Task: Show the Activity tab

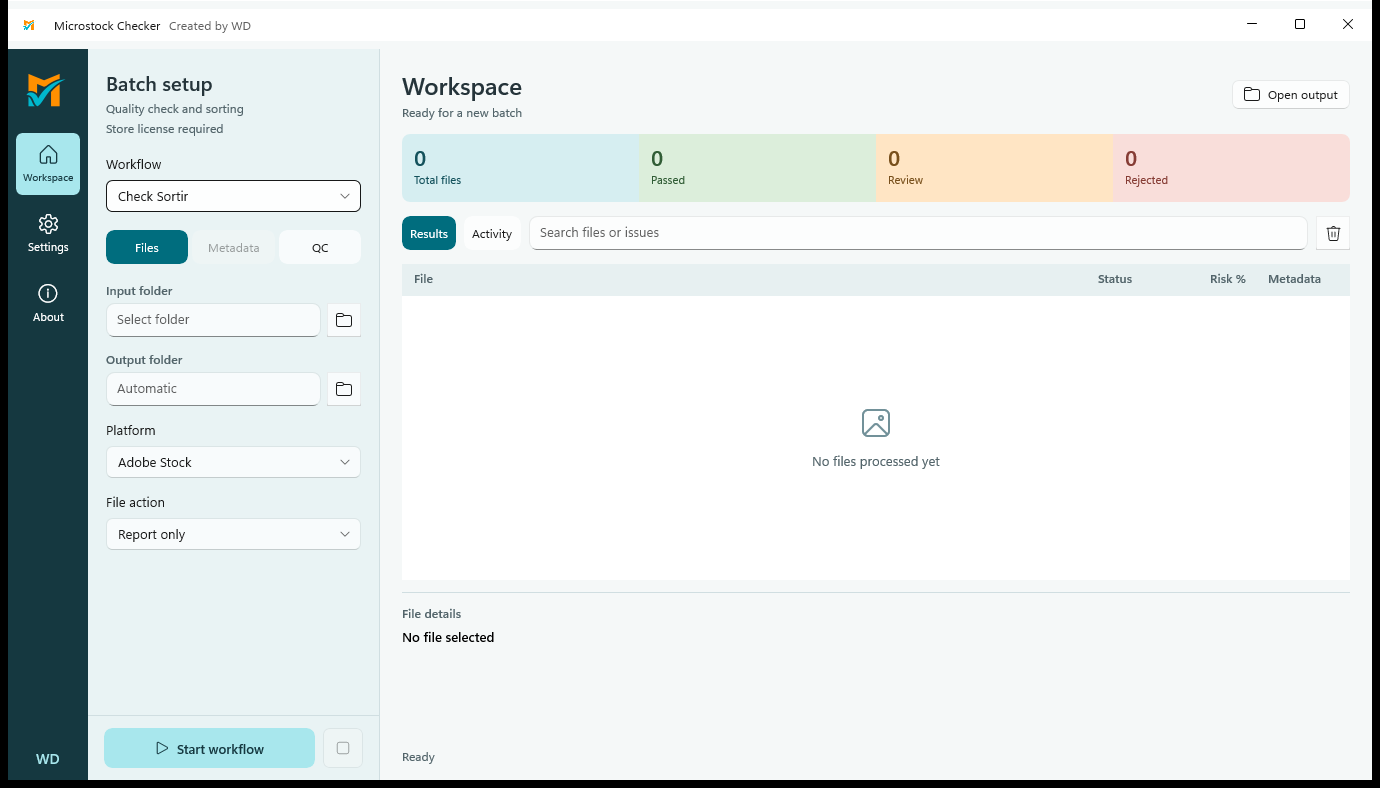Action: pos(492,233)
